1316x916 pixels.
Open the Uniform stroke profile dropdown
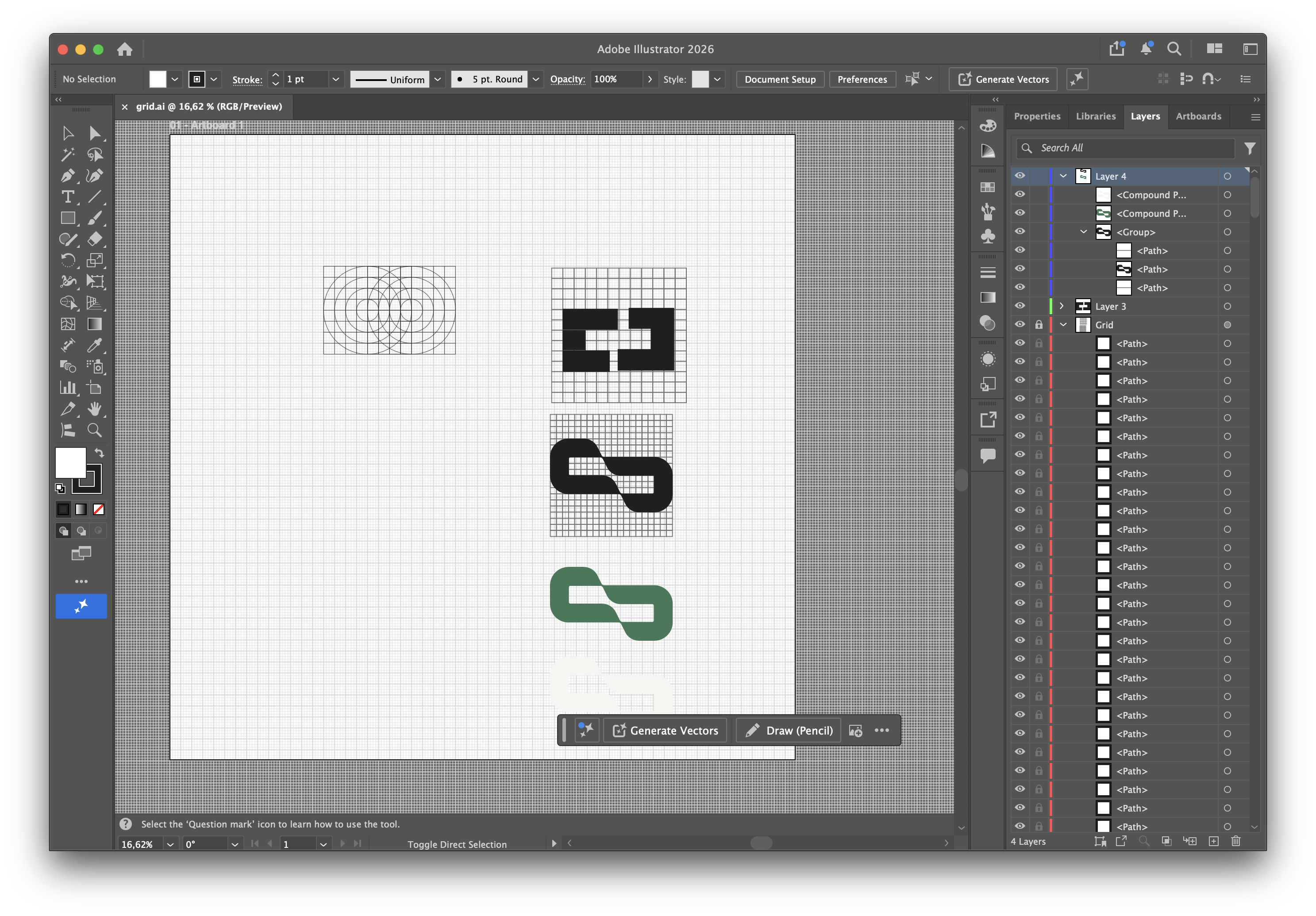click(437, 79)
